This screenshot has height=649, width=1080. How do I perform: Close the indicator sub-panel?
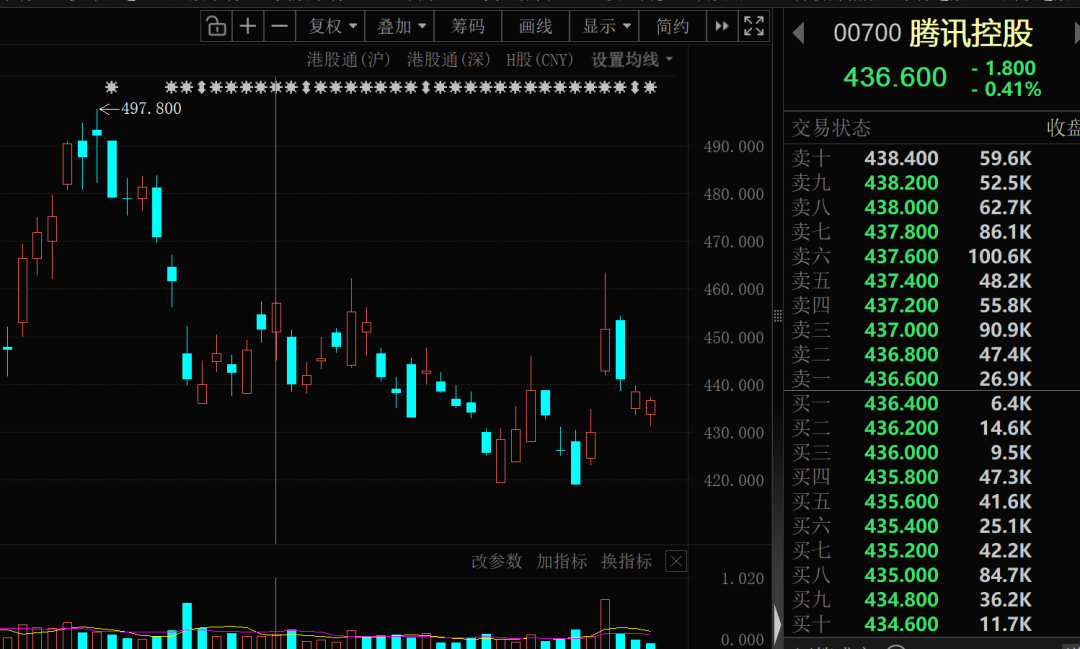pyautogui.click(x=676, y=562)
